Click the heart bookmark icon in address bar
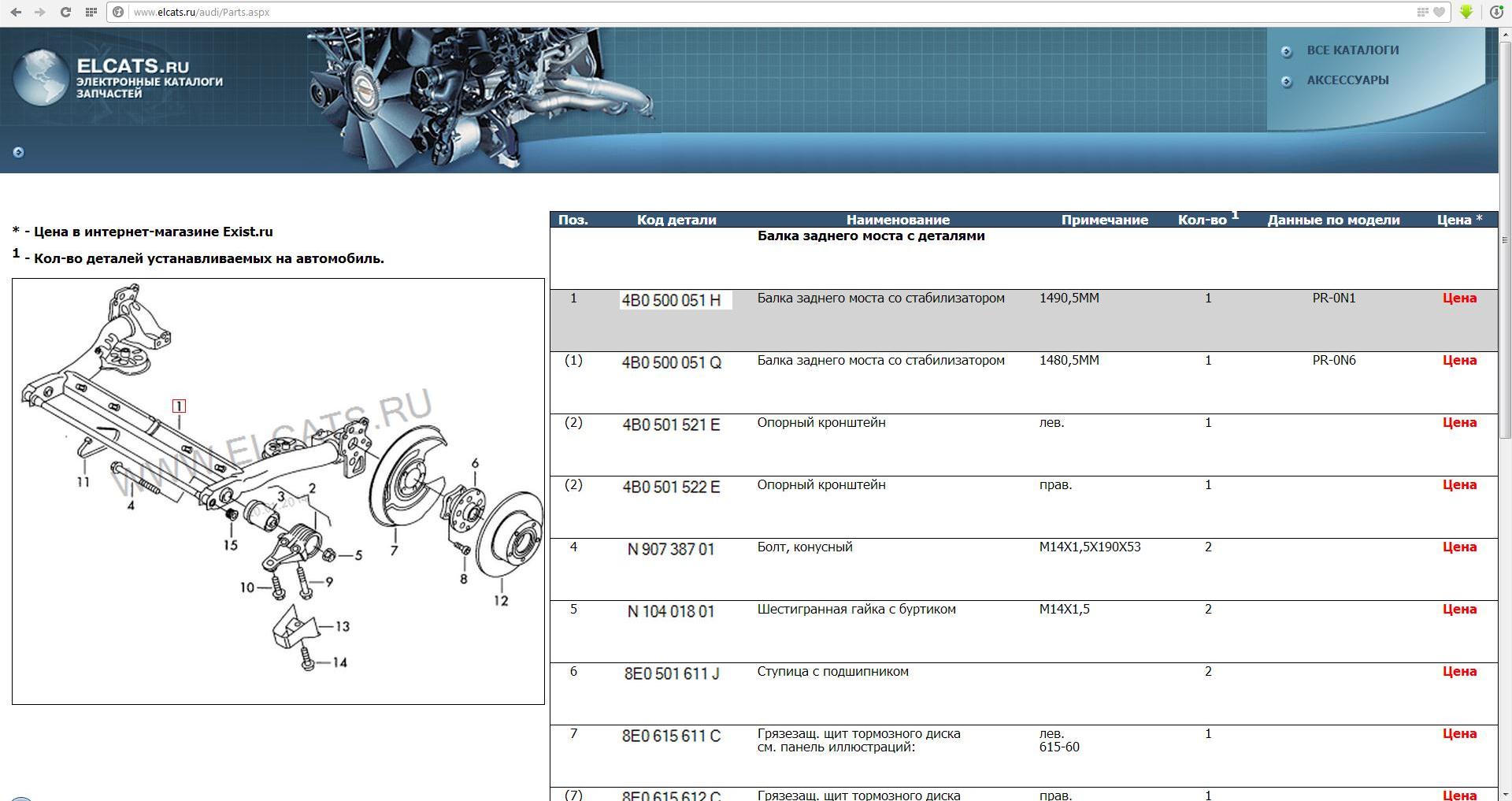Screen dimensions: 1512x801 (1439, 13)
